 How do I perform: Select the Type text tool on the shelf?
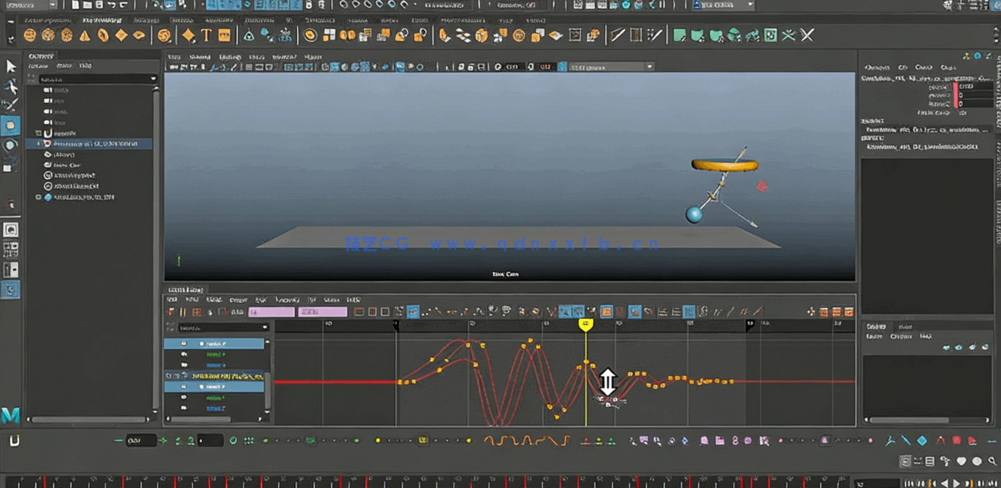pyautogui.click(x=206, y=36)
